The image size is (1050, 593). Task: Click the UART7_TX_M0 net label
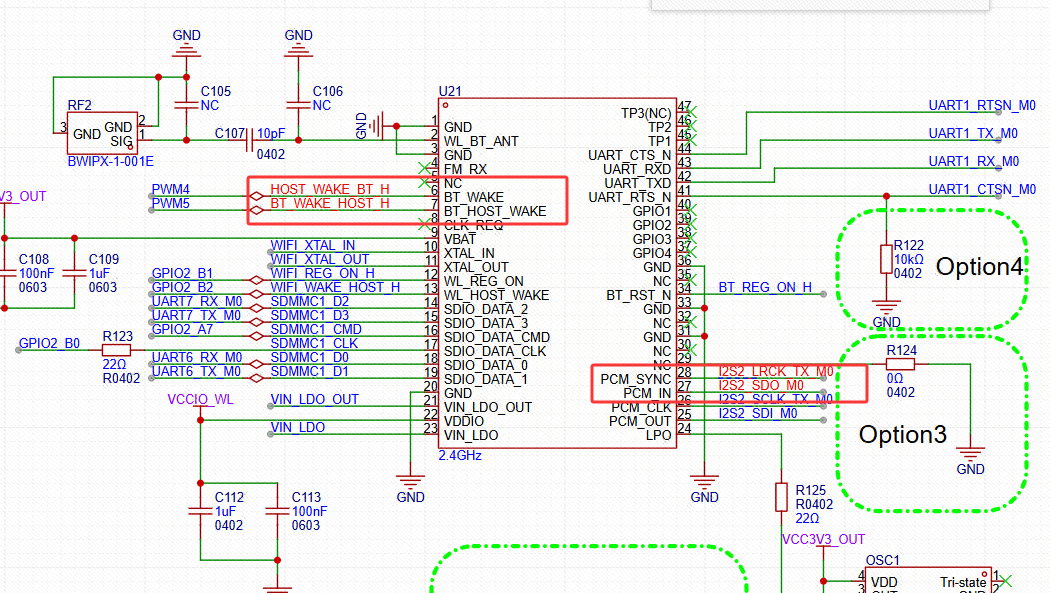point(196,315)
